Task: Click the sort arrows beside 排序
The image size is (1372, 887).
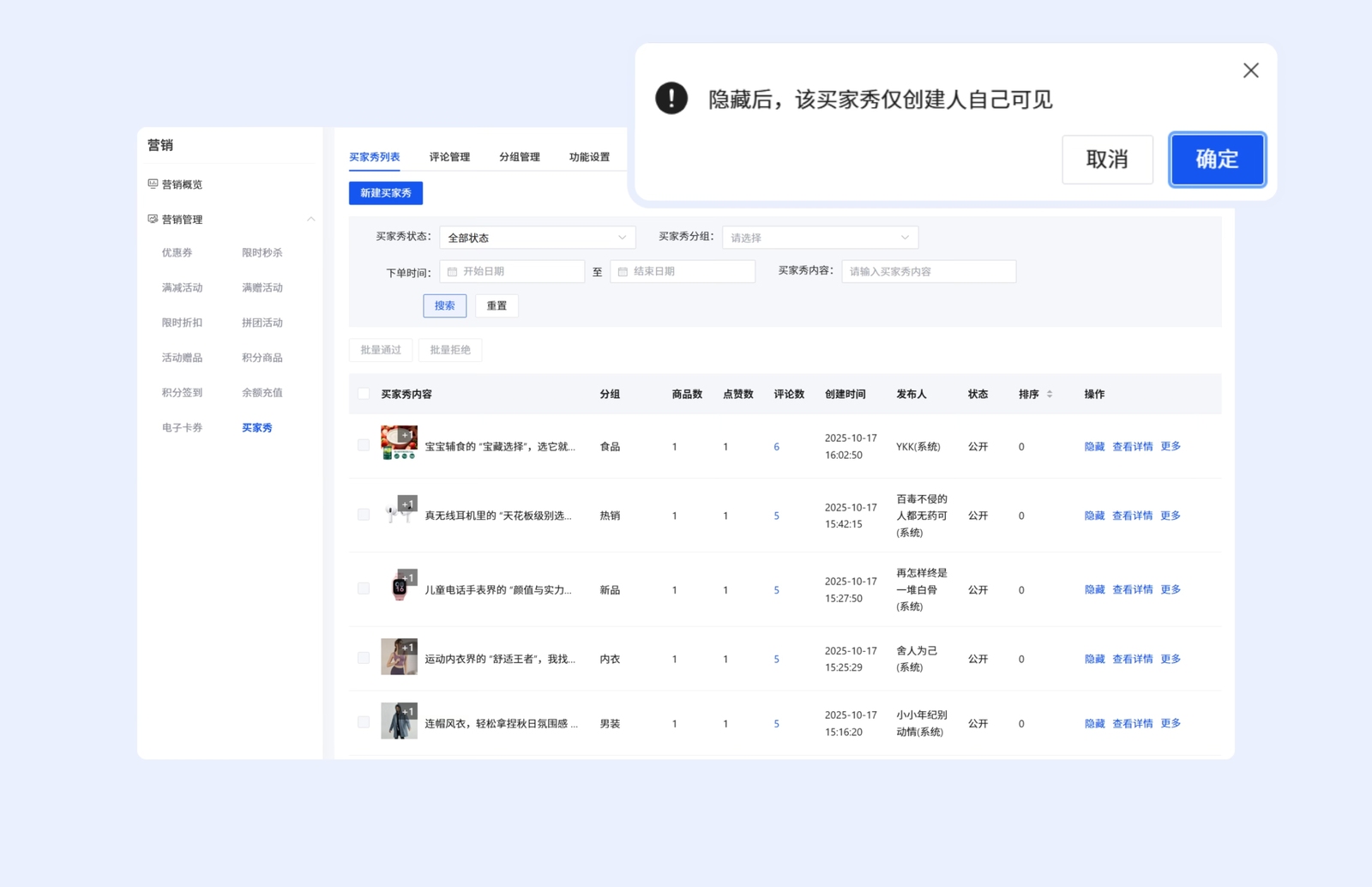Action: (1049, 394)
